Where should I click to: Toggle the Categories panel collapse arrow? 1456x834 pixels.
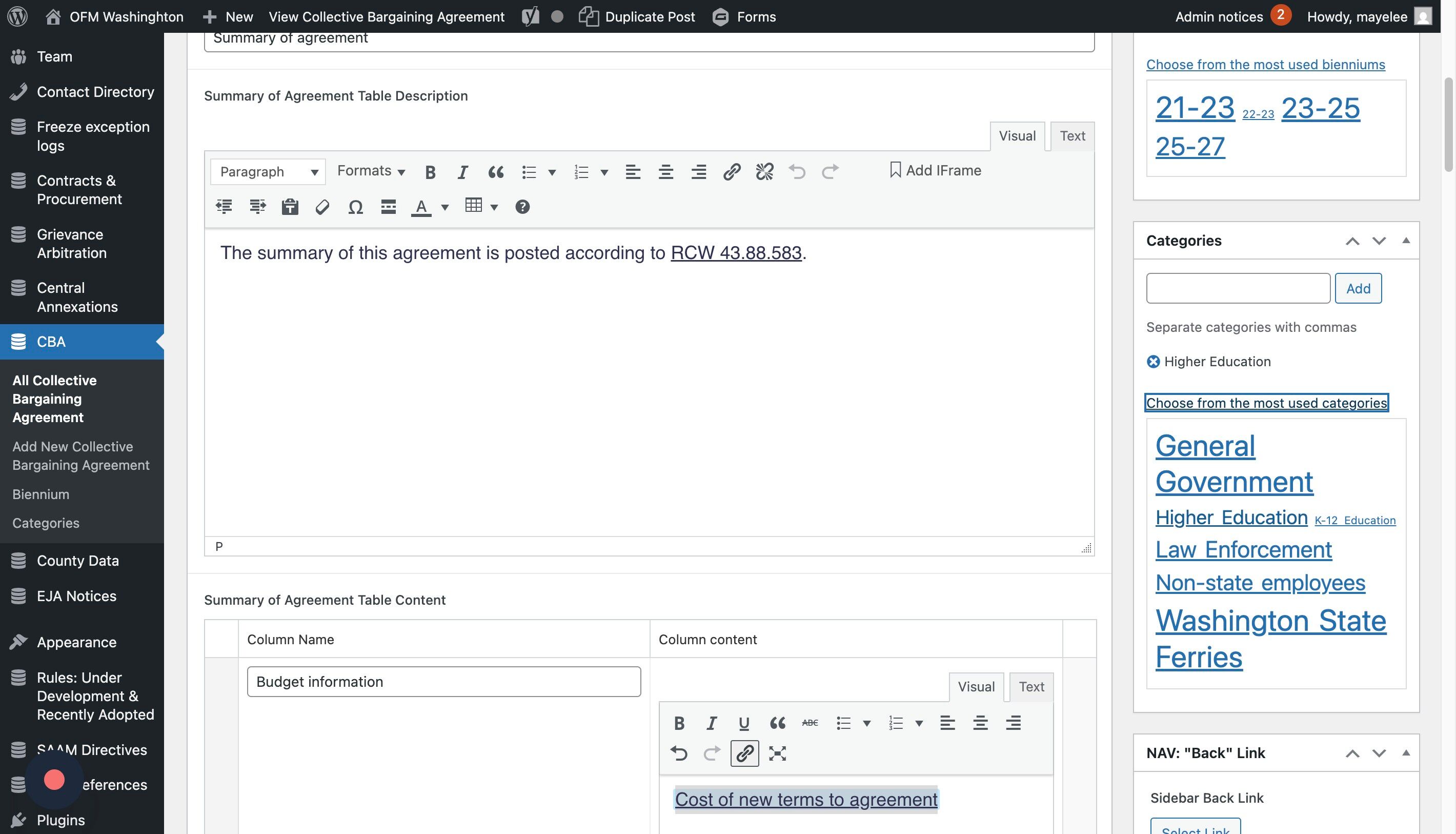[x=1406, y=241]
